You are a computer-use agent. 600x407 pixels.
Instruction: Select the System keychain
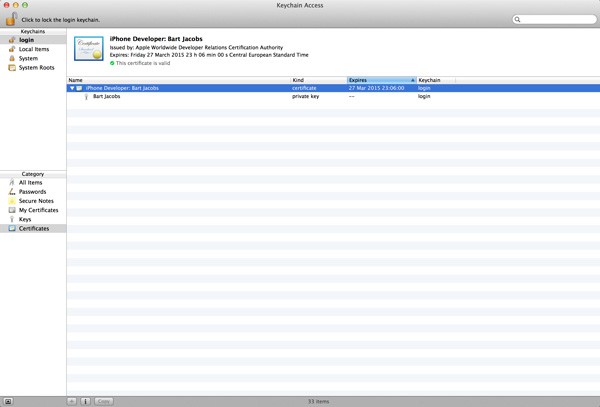coord(33,58)
